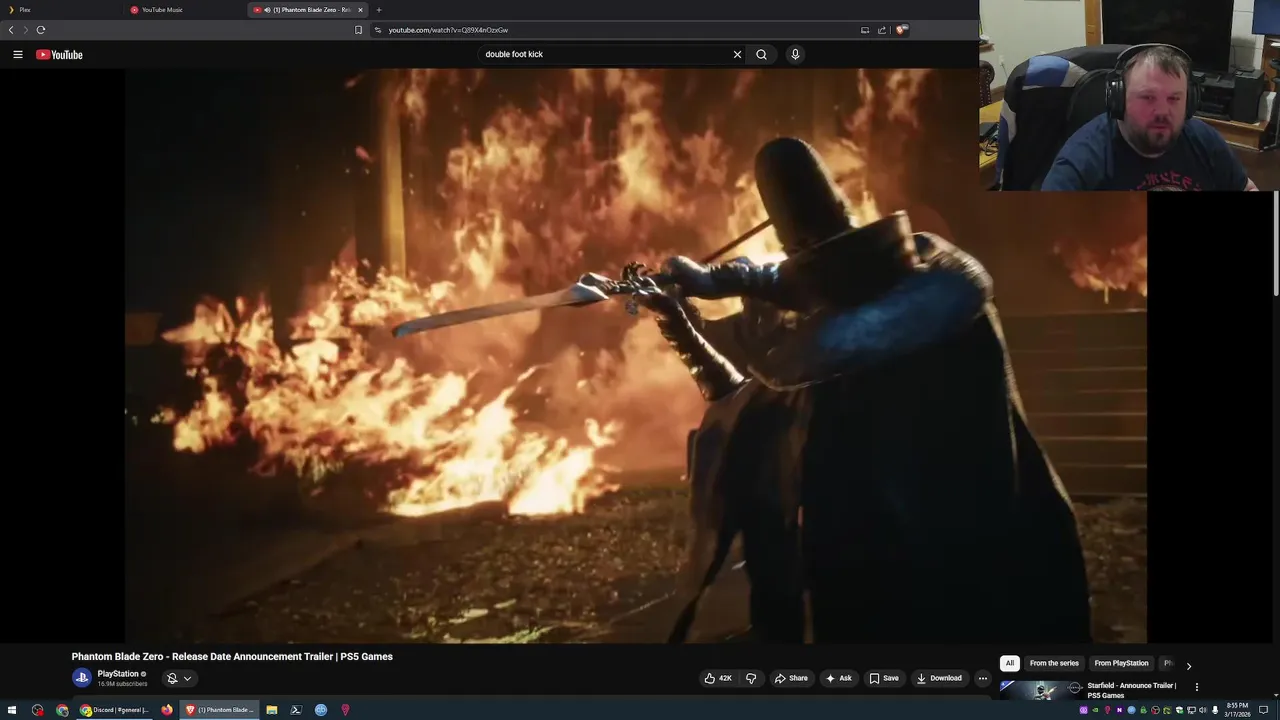Dislike the video
This screenshot has height=720, width=1280.
pyautogui.click(x=751, y=678)
